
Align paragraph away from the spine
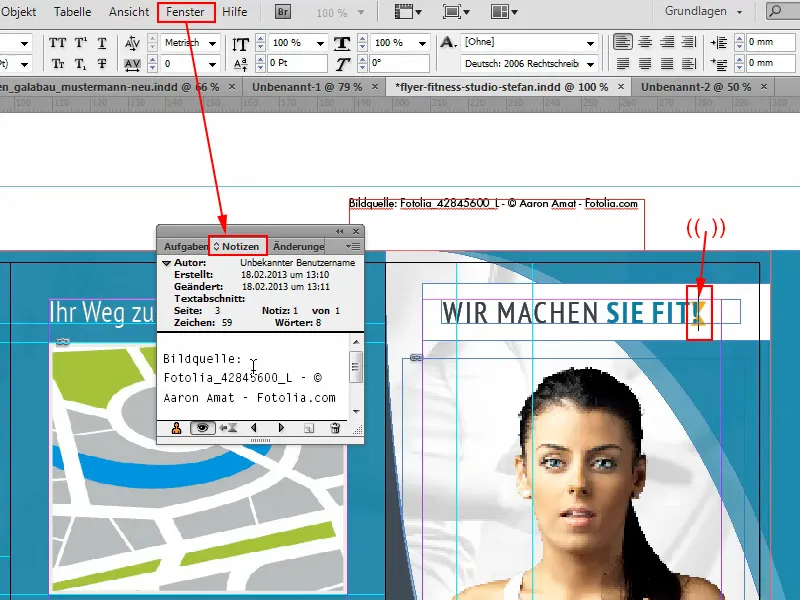tap(689, 63)
